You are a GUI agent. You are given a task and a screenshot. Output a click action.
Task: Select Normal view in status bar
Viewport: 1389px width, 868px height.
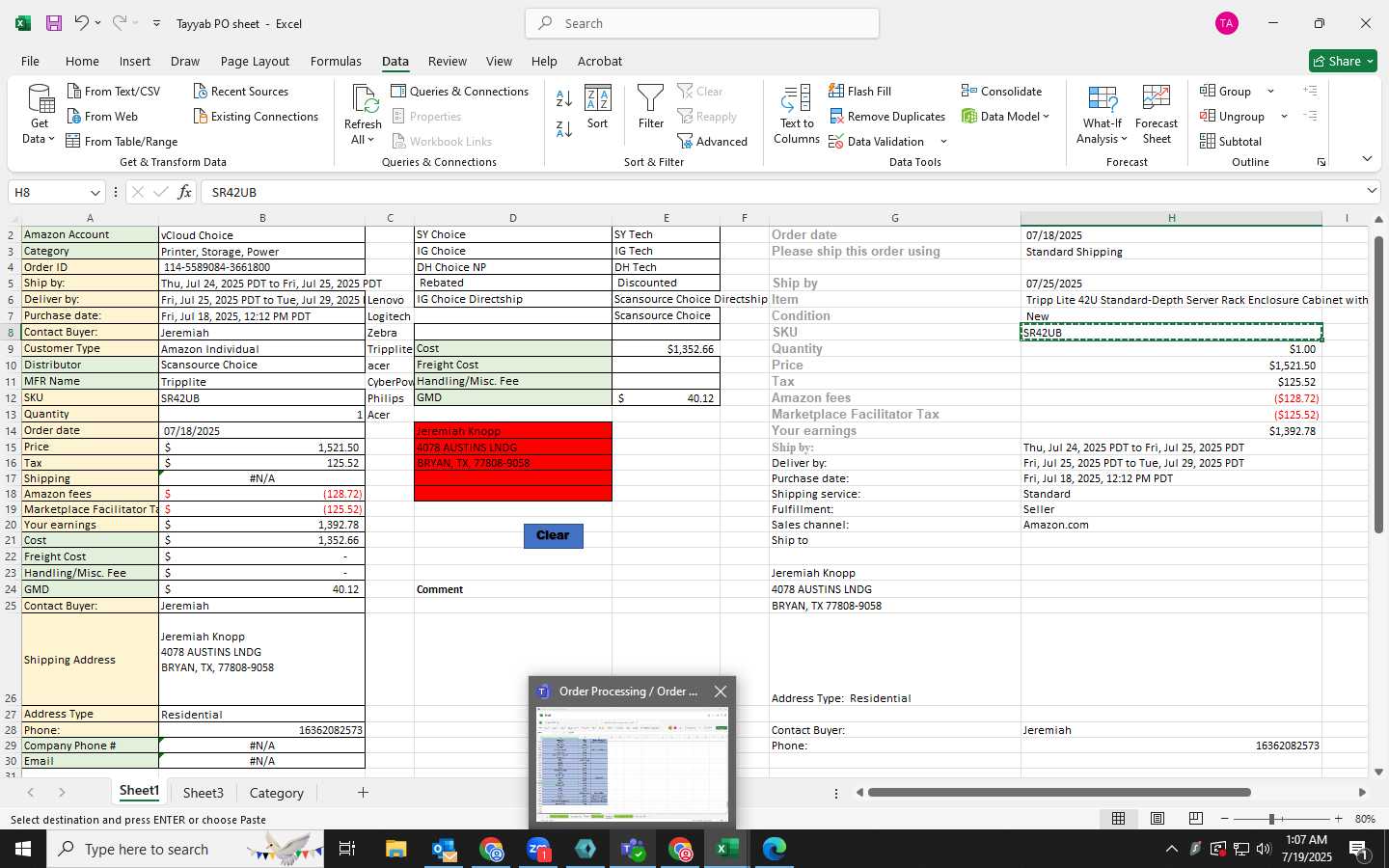click(1119, 819)
